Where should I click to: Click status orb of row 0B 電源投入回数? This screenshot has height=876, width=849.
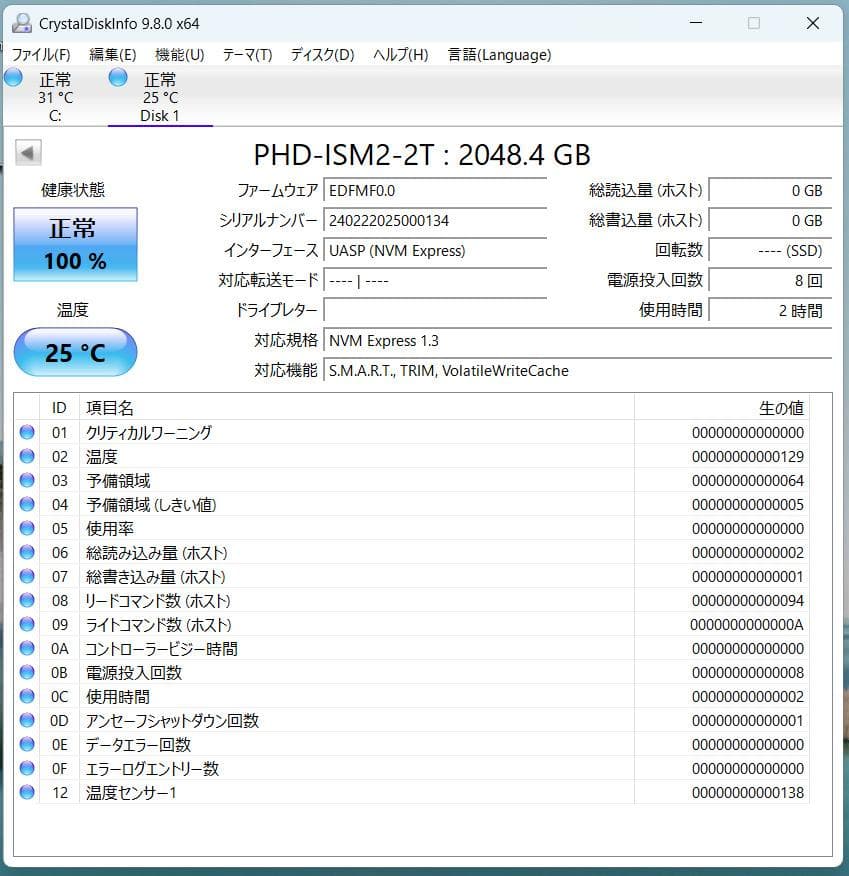(27, 672)
